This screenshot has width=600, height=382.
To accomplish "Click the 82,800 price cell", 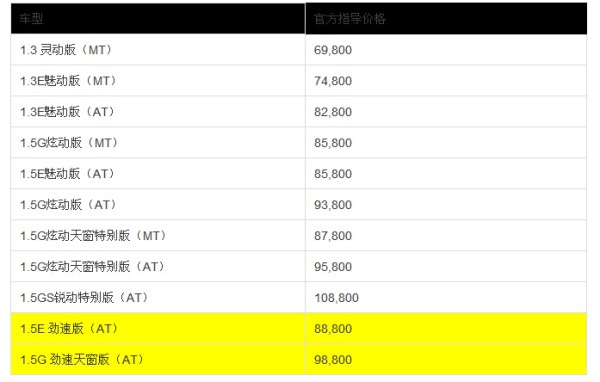I will 446,112.
